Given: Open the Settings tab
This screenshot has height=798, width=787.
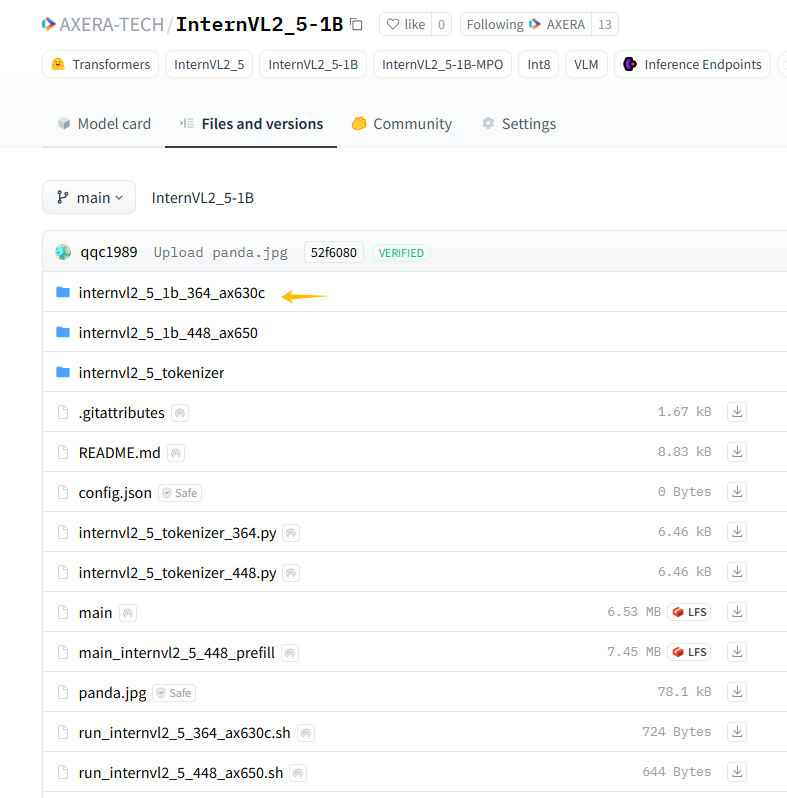Looking at the screenshot, I should pos(519,124).
